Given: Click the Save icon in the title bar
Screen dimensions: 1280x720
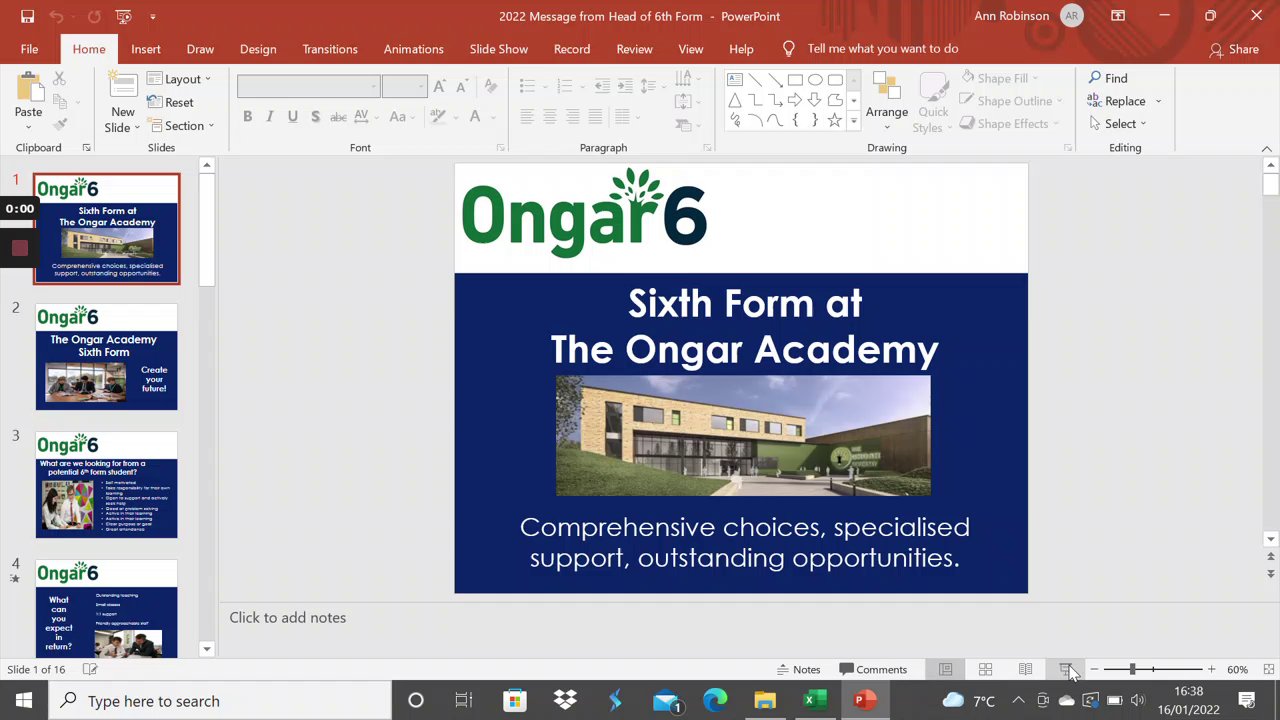Looking at the screenshot, I should click(27, 16).
